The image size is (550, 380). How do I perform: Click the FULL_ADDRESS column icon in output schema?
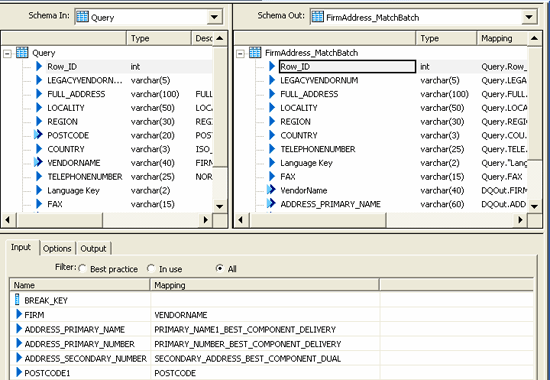point(272,94)
